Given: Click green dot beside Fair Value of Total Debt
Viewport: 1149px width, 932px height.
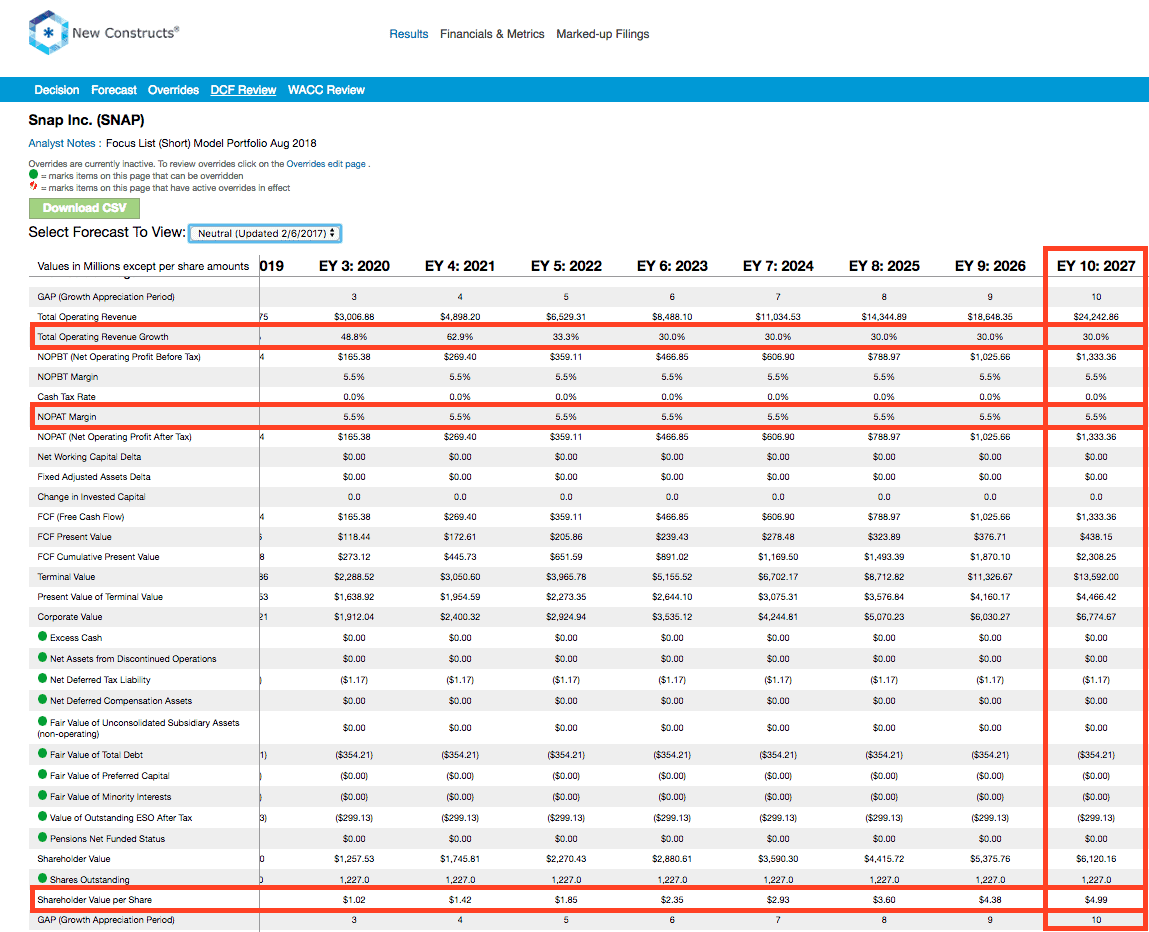Looking at the screenshot, I should point(43,753).
